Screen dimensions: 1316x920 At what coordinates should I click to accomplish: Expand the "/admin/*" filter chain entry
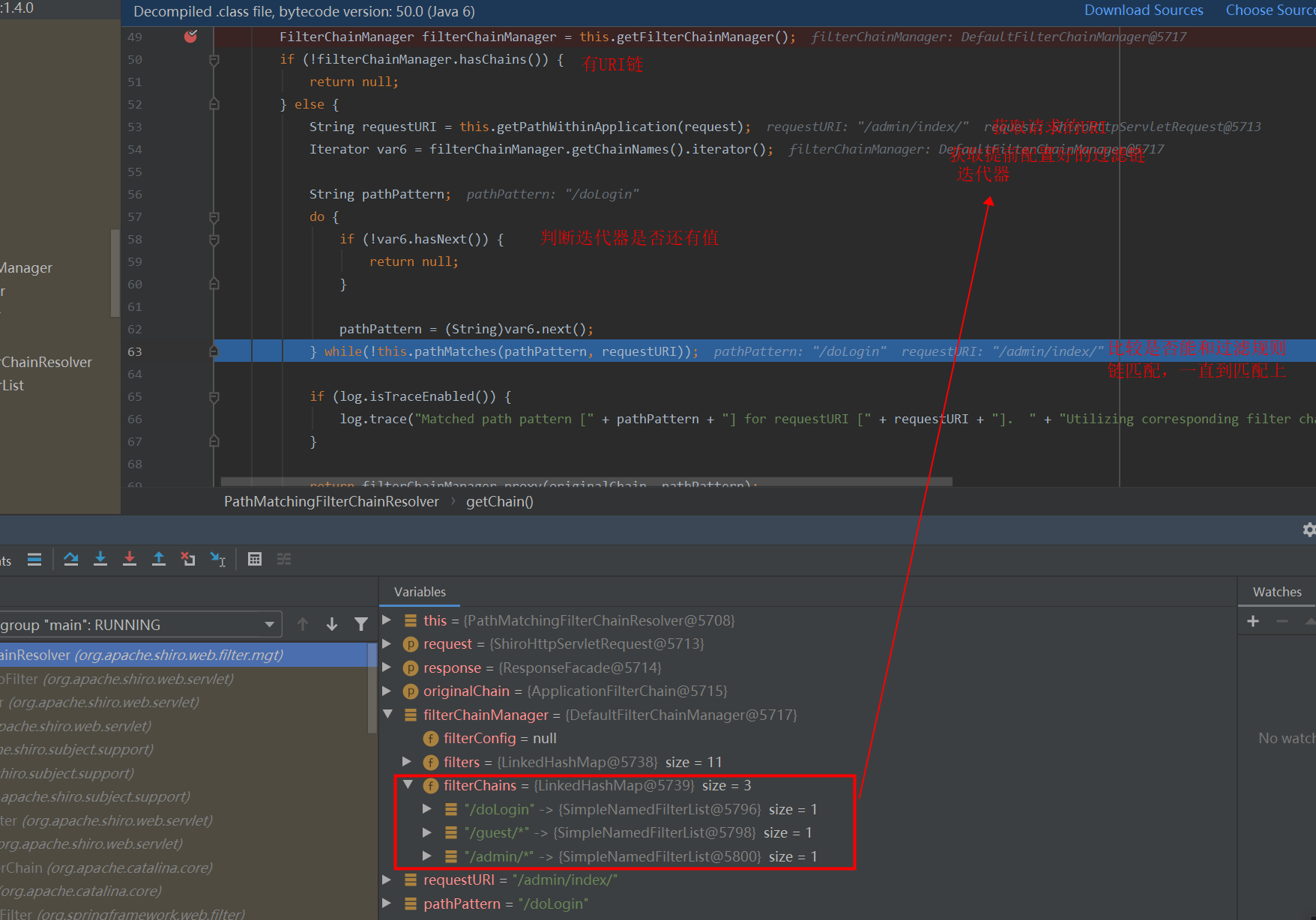coord(427,856)
